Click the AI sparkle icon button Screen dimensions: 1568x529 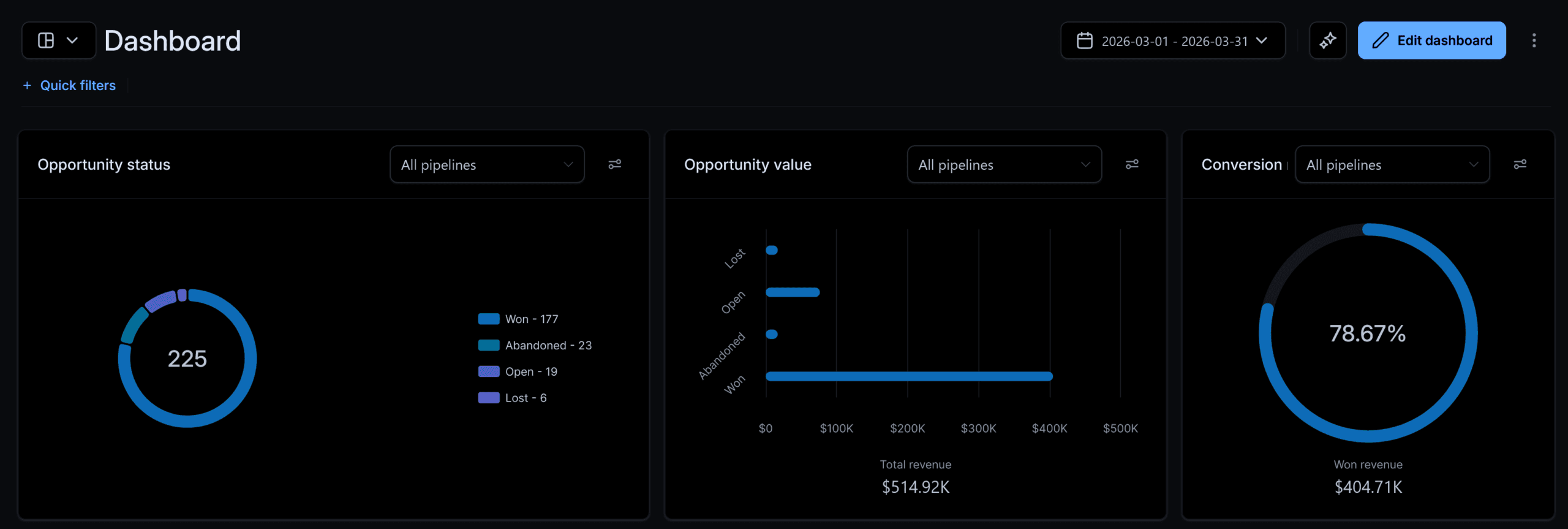(1327, 40)
